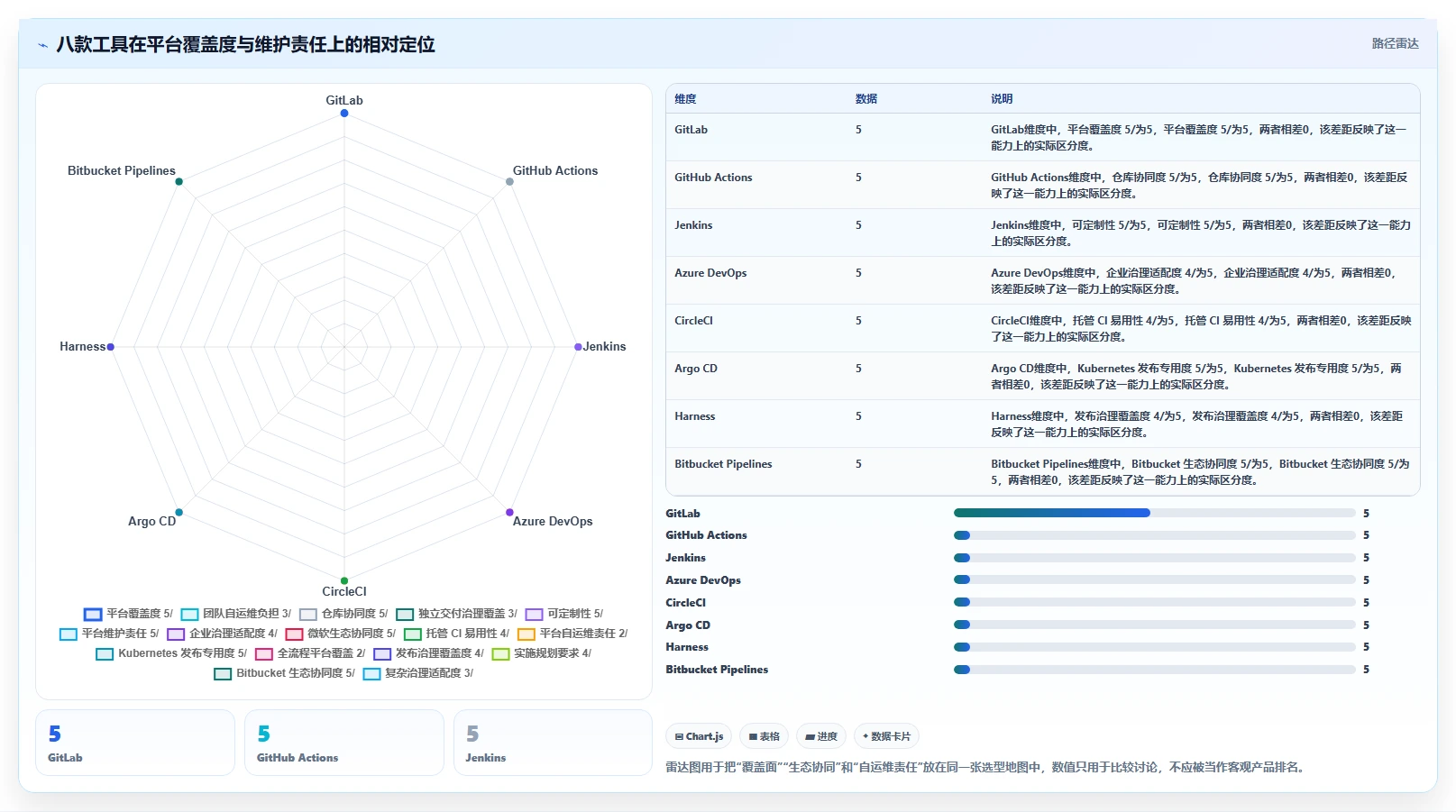Toggle the 微软生态协同度 5/ legend dataset
The image size is (1456, 812).
(341, 634)
